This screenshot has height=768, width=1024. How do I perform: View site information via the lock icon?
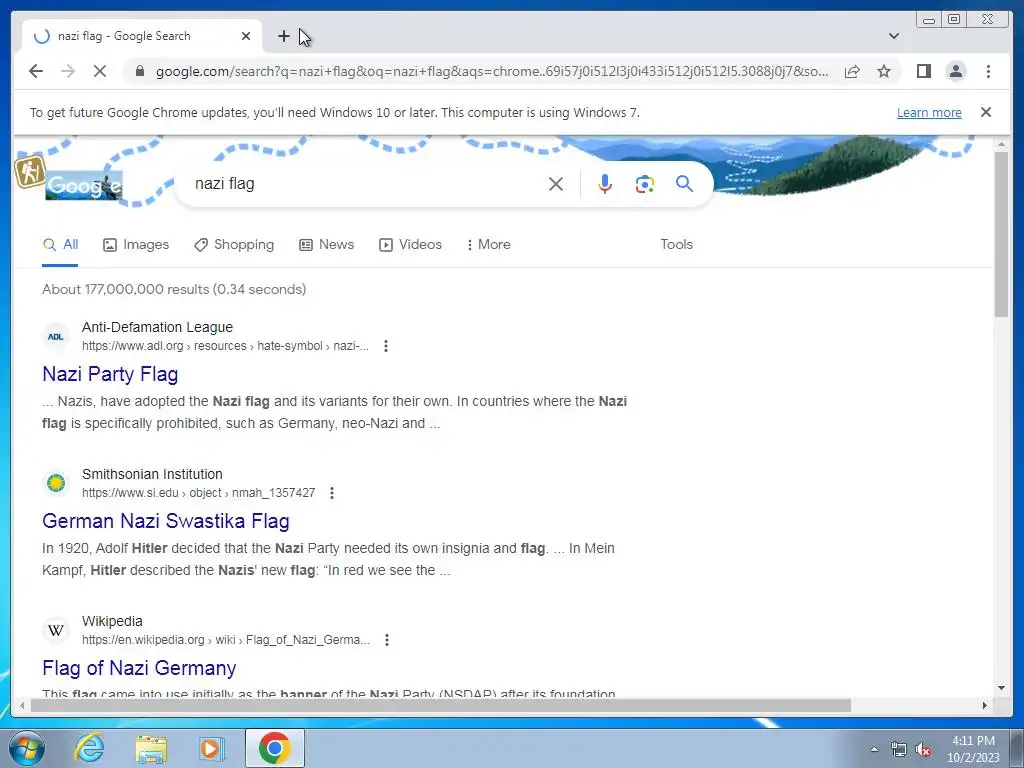pyautogui.click(x=140, y=71)
